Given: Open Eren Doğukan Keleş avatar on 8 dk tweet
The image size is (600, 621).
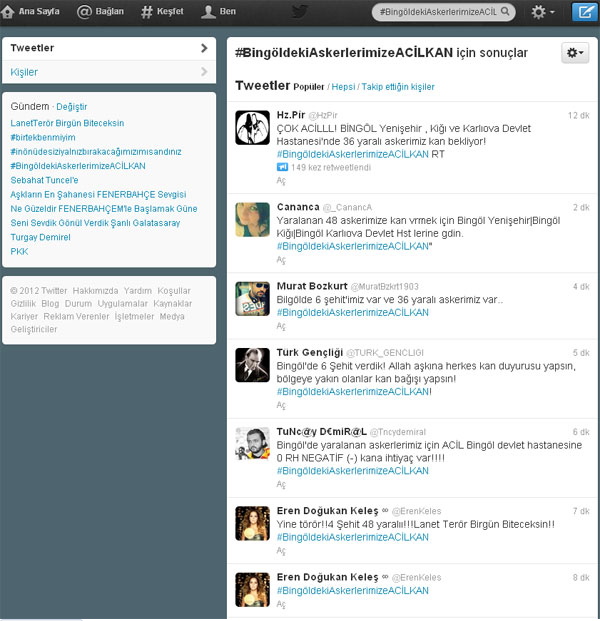Looking at the screenshot, I should click(x=252, y=590).
